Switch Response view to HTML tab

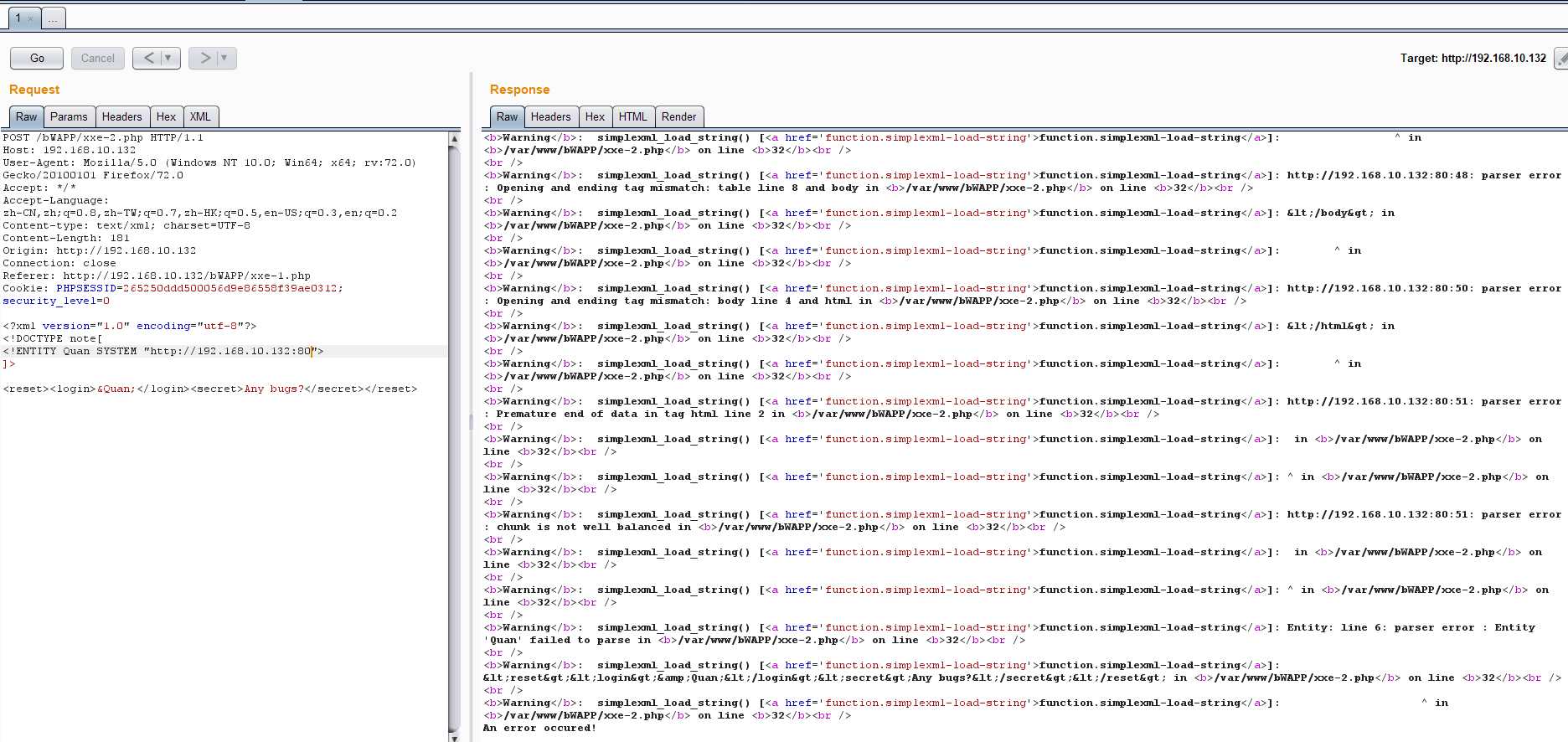pyautogui.click(x=632, y=116)
